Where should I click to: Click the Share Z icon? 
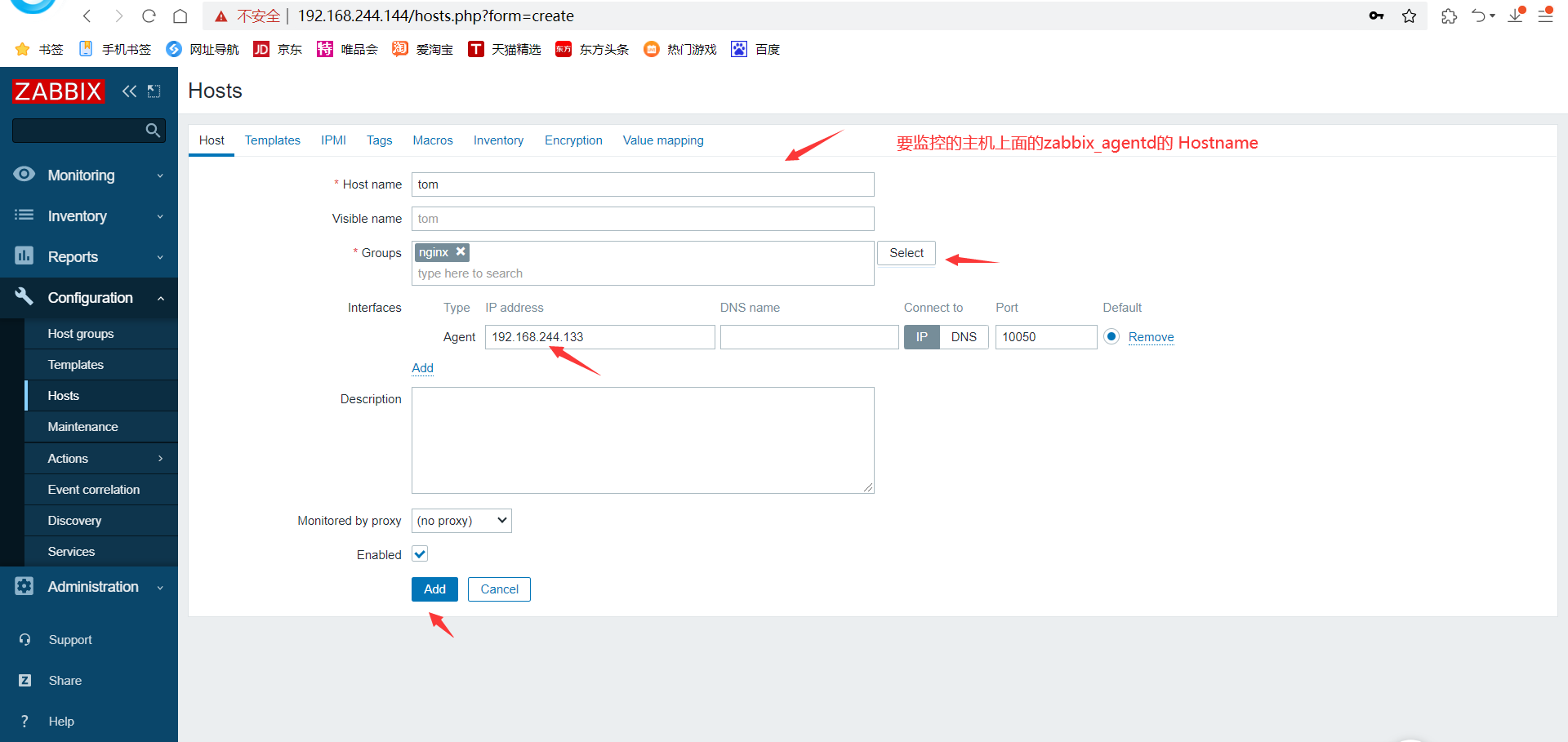point(24,681)
